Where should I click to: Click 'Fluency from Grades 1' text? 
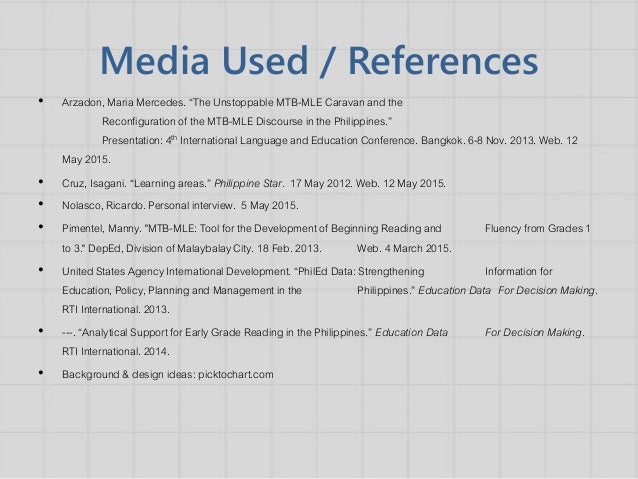click(537, 228)
